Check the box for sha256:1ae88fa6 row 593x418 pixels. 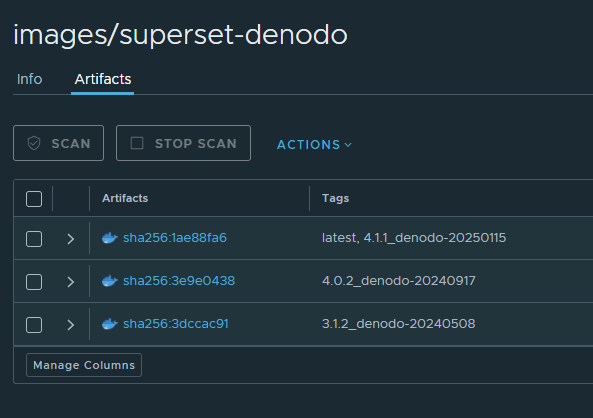tap(34, 239)
